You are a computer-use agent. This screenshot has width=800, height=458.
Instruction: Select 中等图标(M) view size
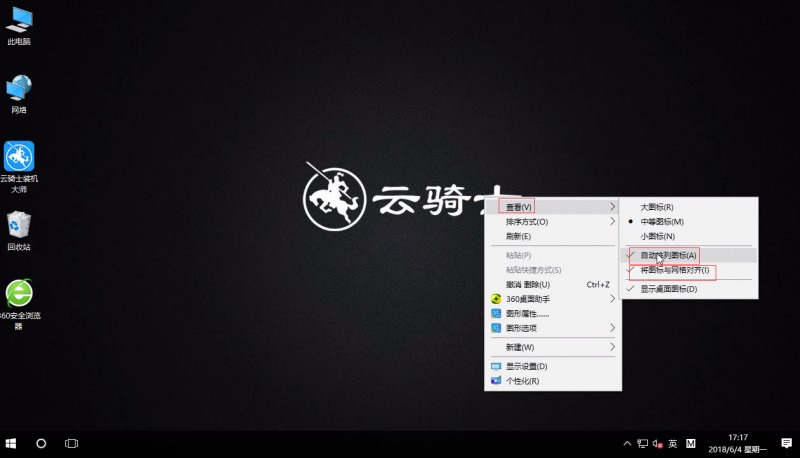(689, 222)
